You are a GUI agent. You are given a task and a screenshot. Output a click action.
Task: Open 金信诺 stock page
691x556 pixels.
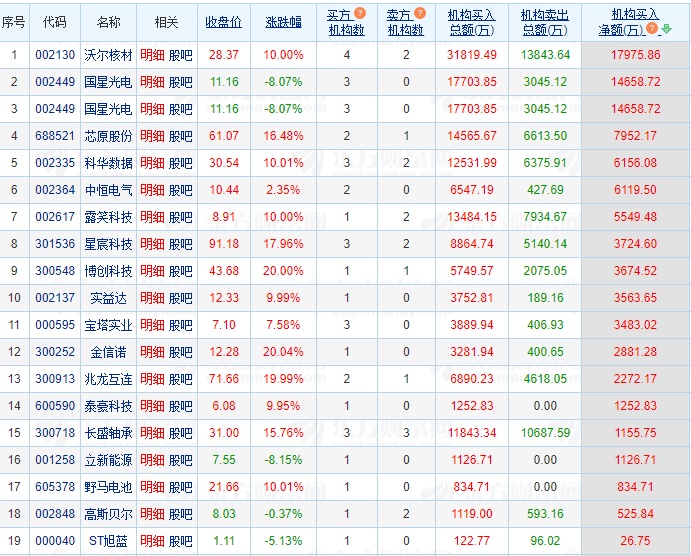(108, 352)
